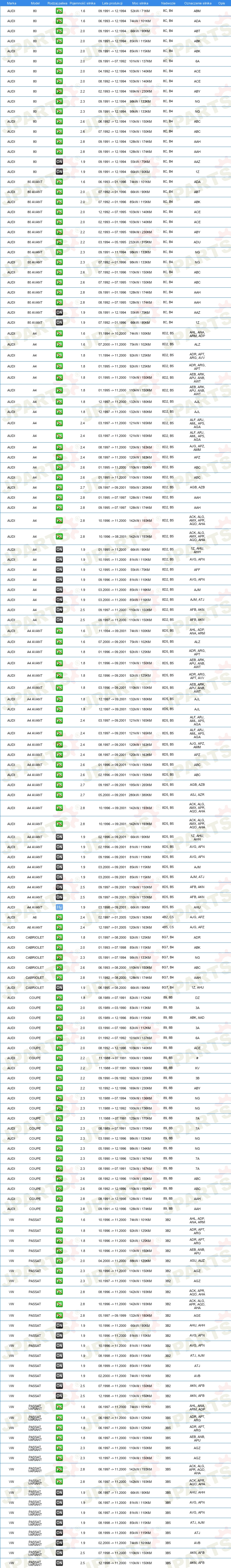Click the ON diesel icon in the Audi 80 AAZ 55kW non-Avant row

click(59, 162)
